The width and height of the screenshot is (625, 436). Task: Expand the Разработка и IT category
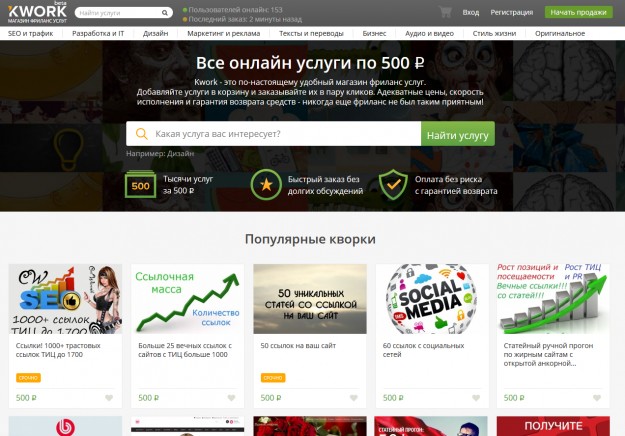pyautogui.click(x=98, y=33)
